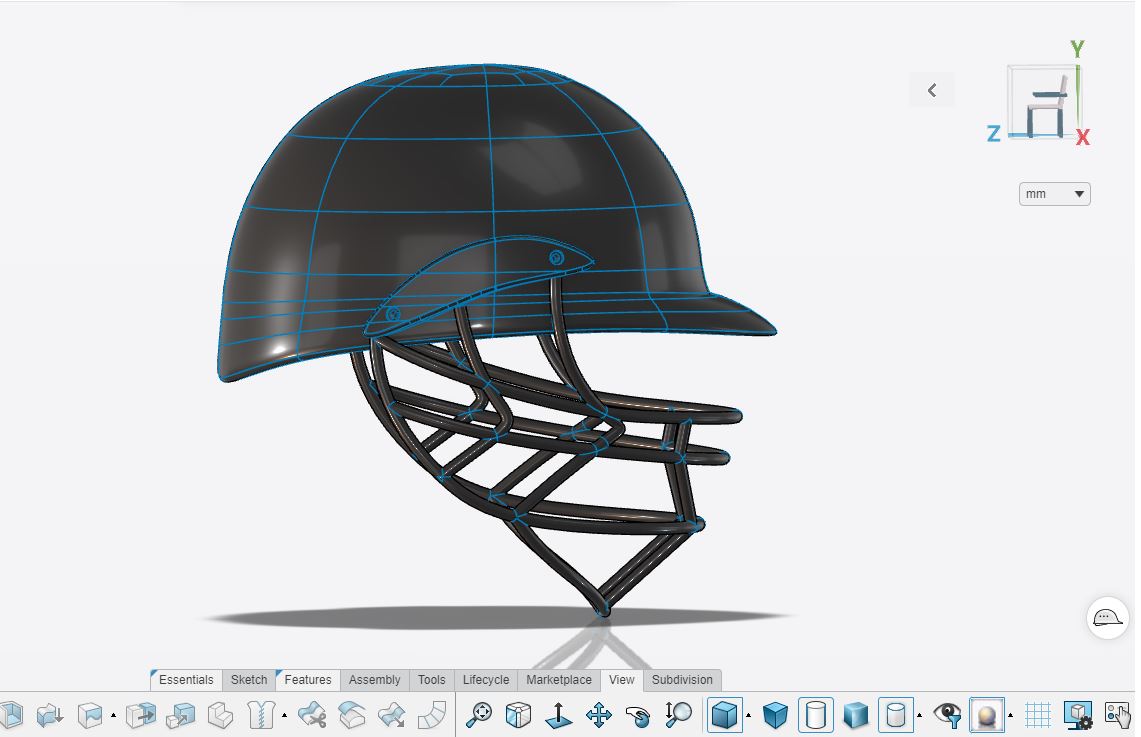The width and height of the screenshot is (1141, 737).
Task: Open the Sketch tab
Action: click(x=249, y=680)
